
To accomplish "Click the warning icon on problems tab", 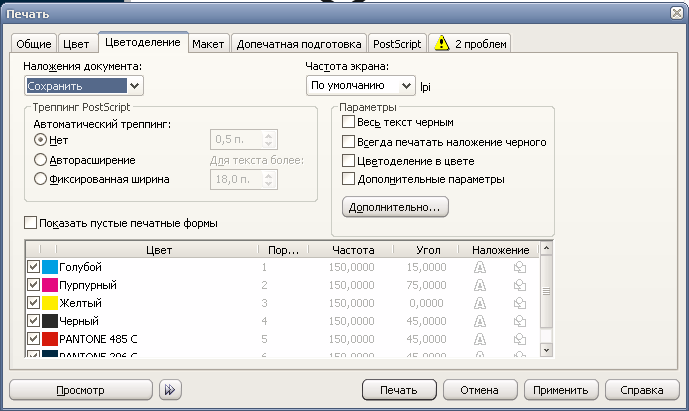I will tap(442, 43).
